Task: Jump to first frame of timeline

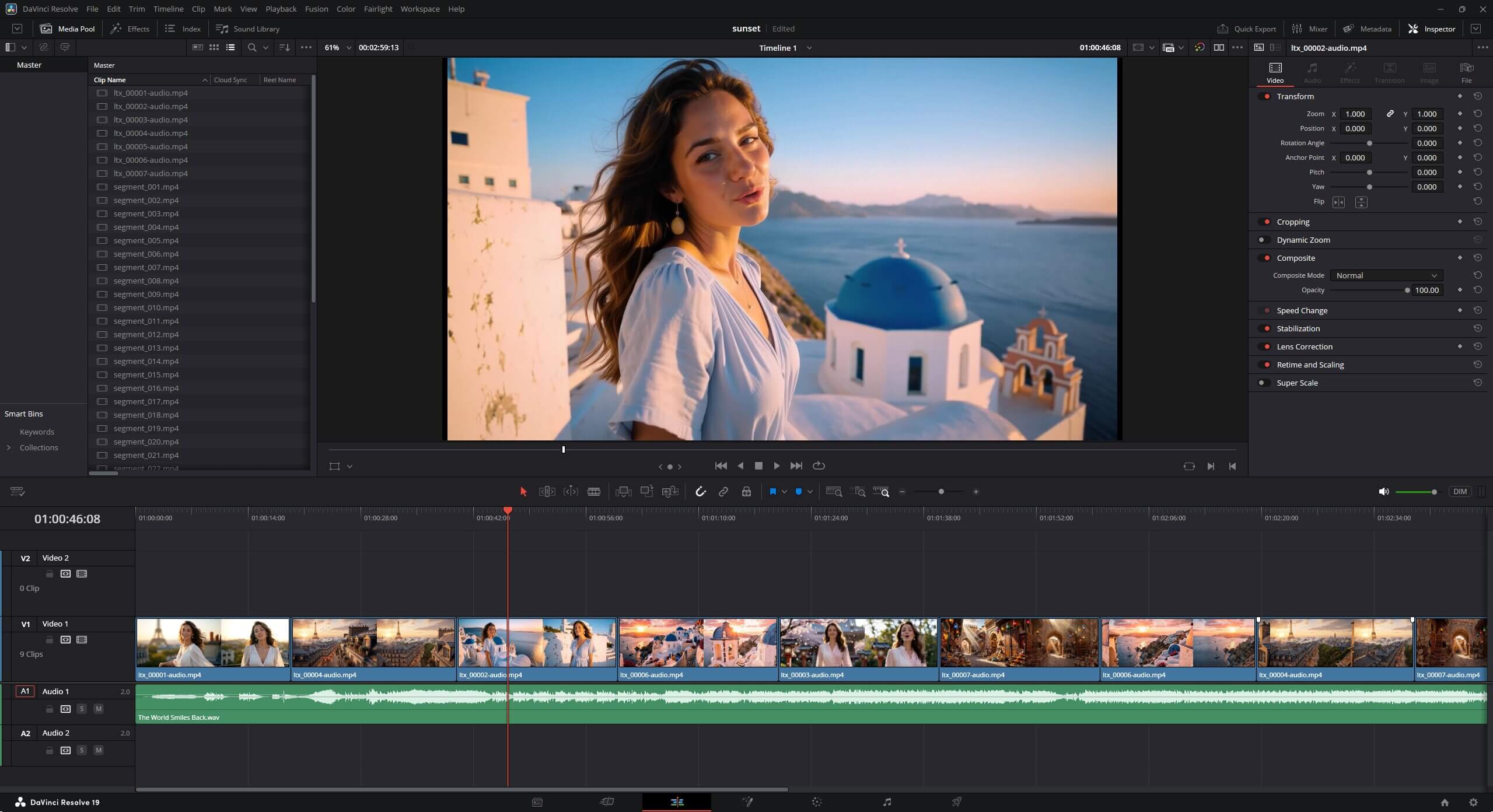Action: pos(721,466)
